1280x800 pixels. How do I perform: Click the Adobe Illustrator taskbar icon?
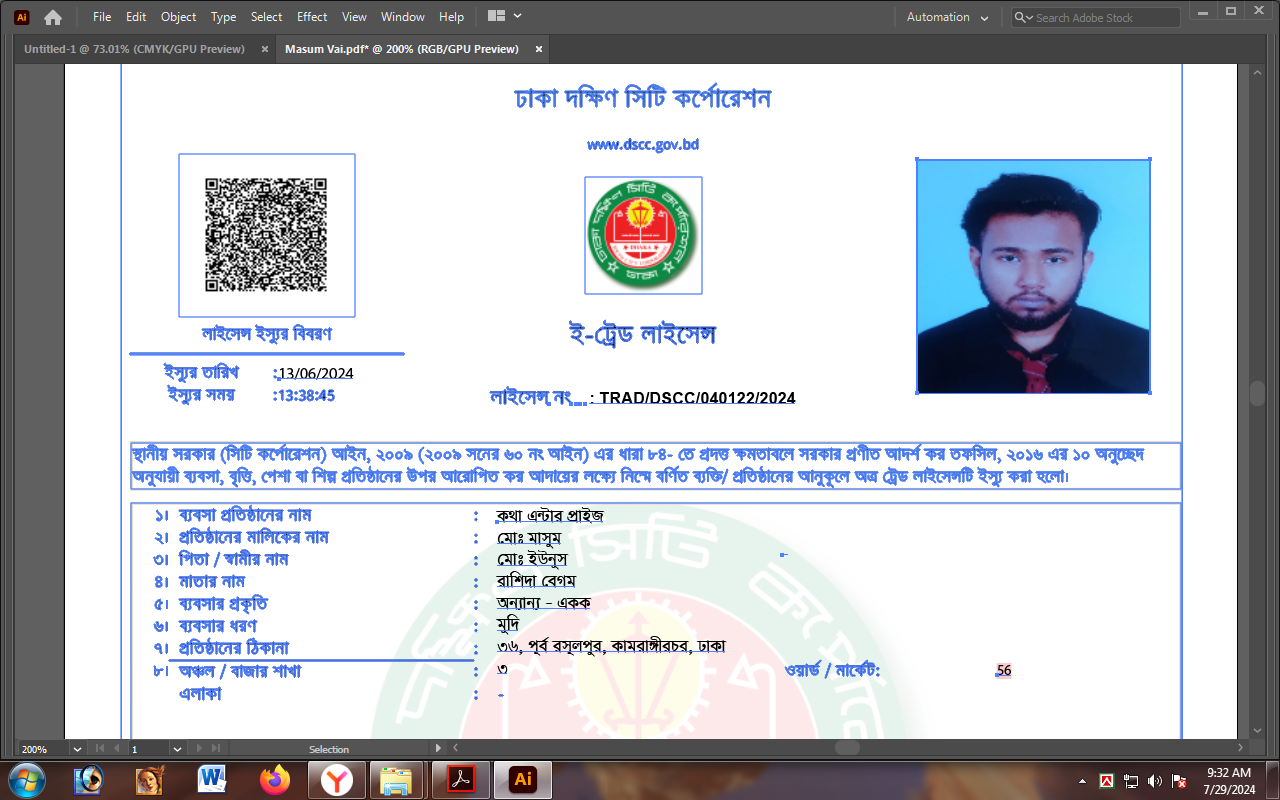click(x=523, y=779)
